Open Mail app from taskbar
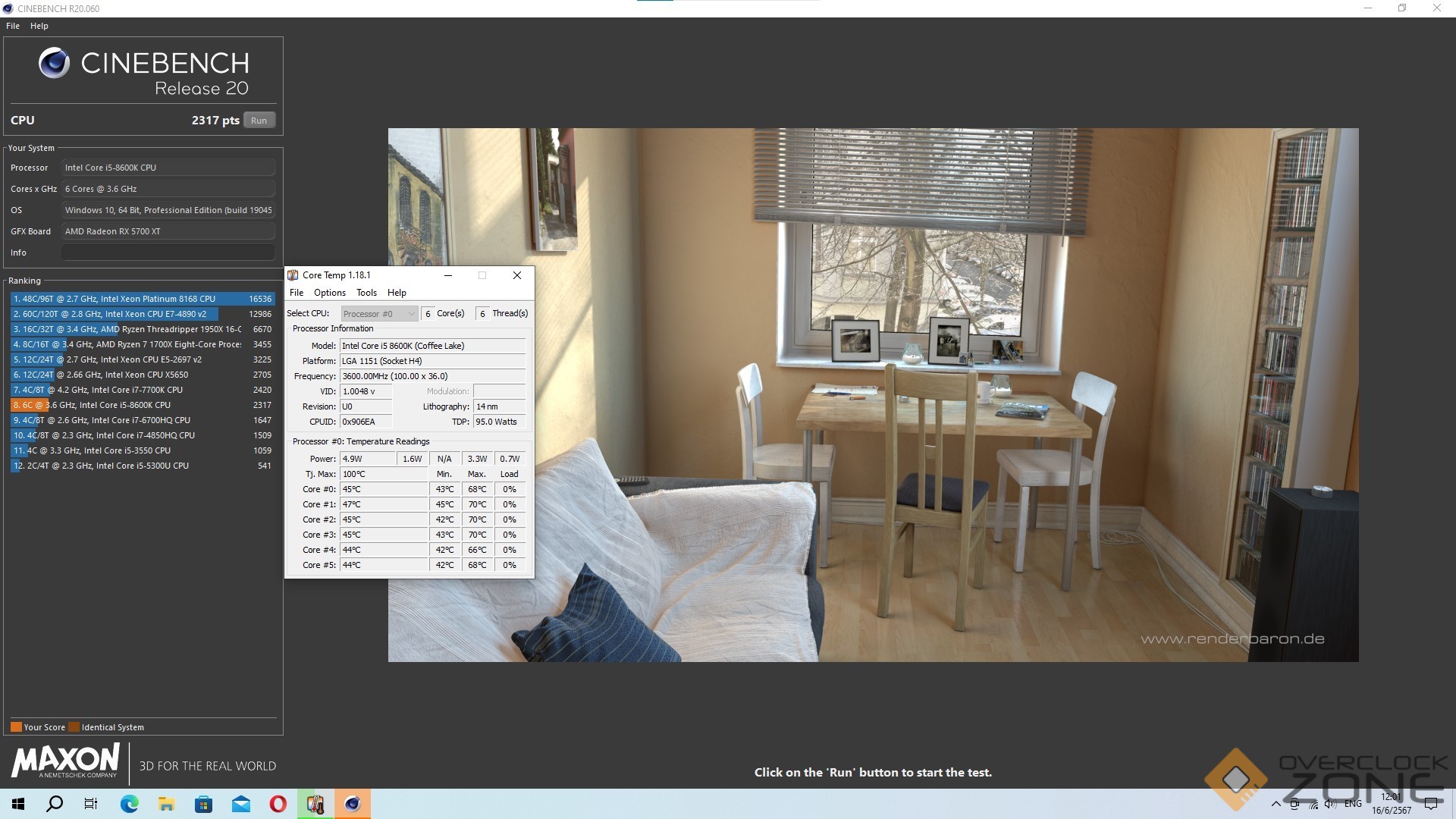1456x819 pixels. pyautogui.click(x=240, y=804)
